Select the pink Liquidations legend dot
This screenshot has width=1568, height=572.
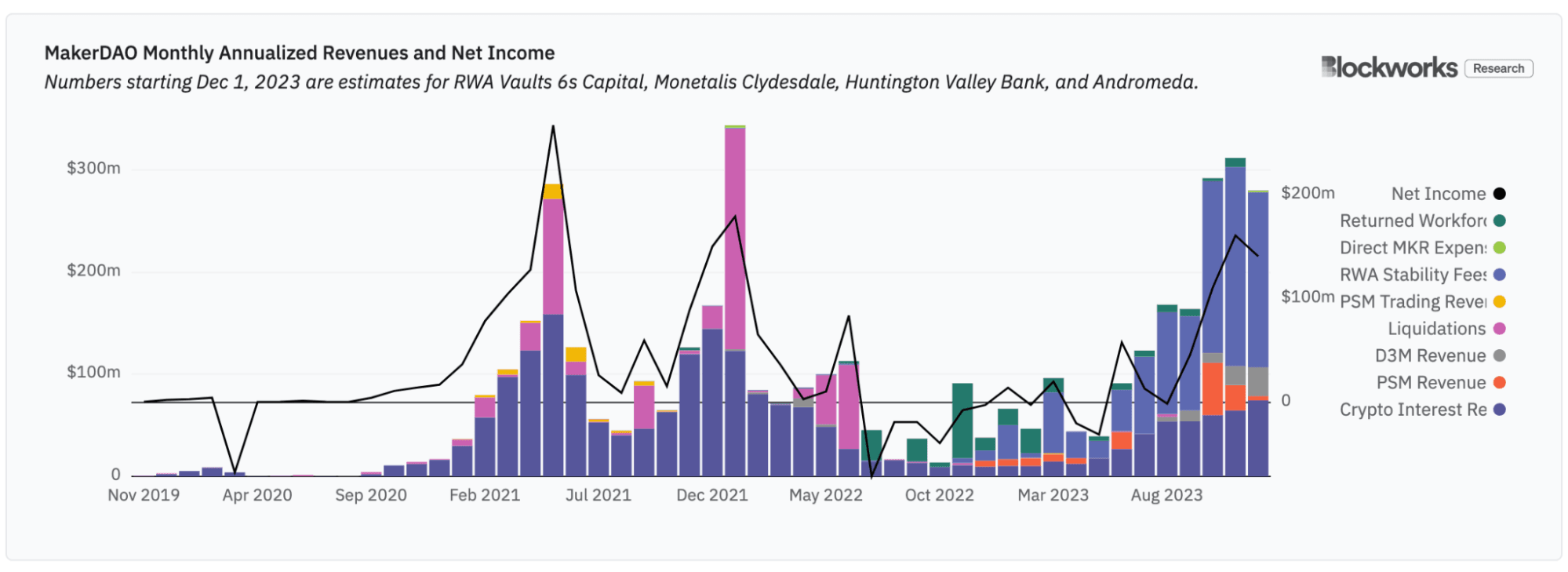[1499, 329]
